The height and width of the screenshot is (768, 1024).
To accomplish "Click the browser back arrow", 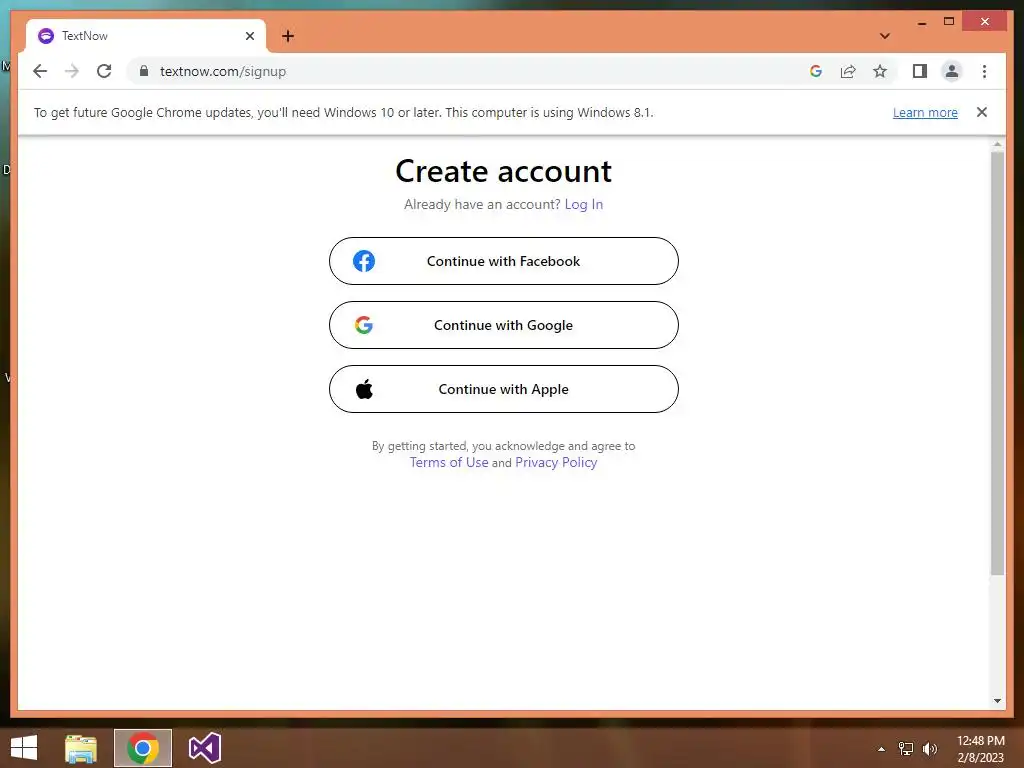I will tap(40, 71).
